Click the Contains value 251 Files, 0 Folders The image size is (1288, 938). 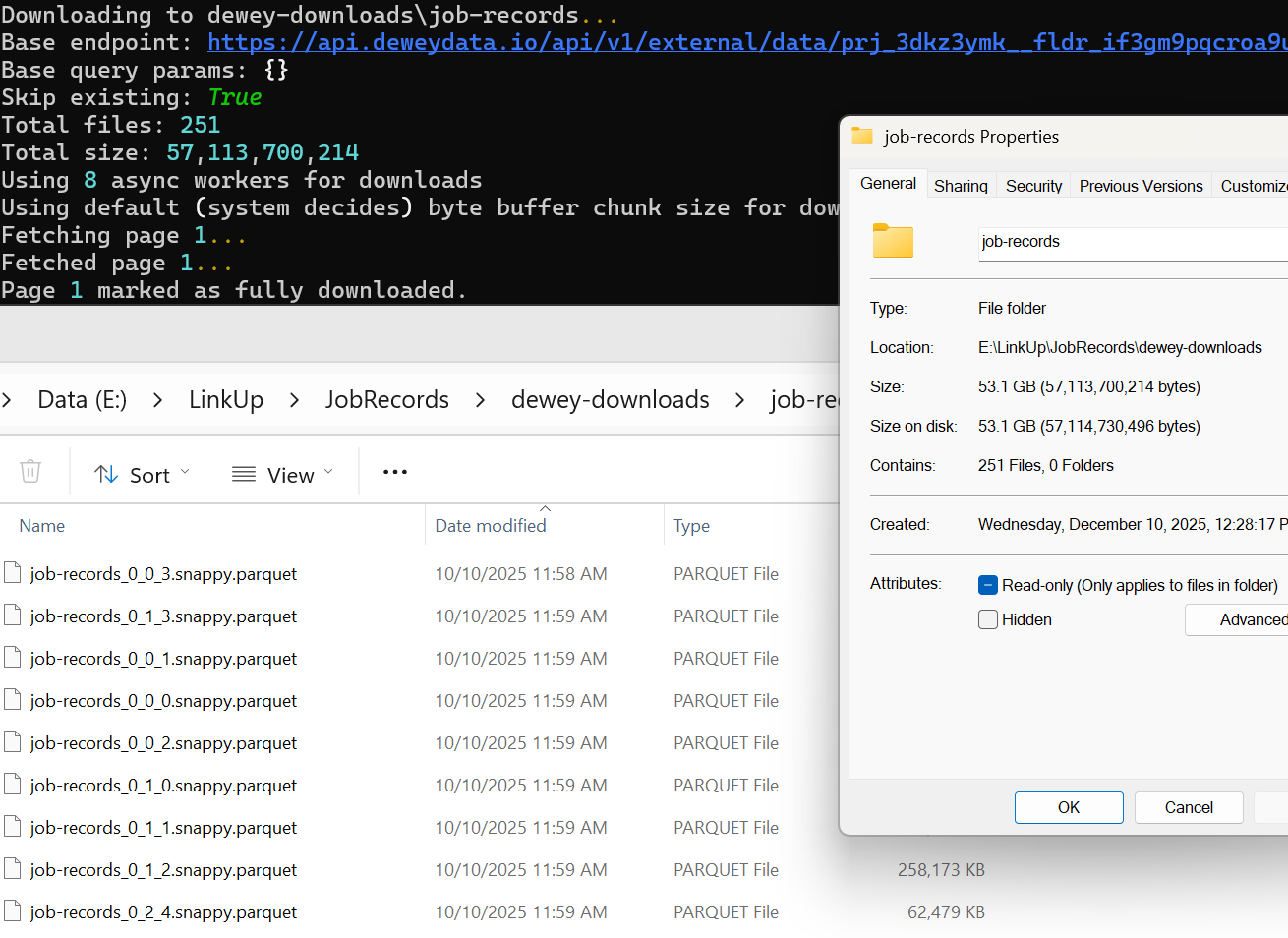pyautogui.click(x=1045, y=465)
